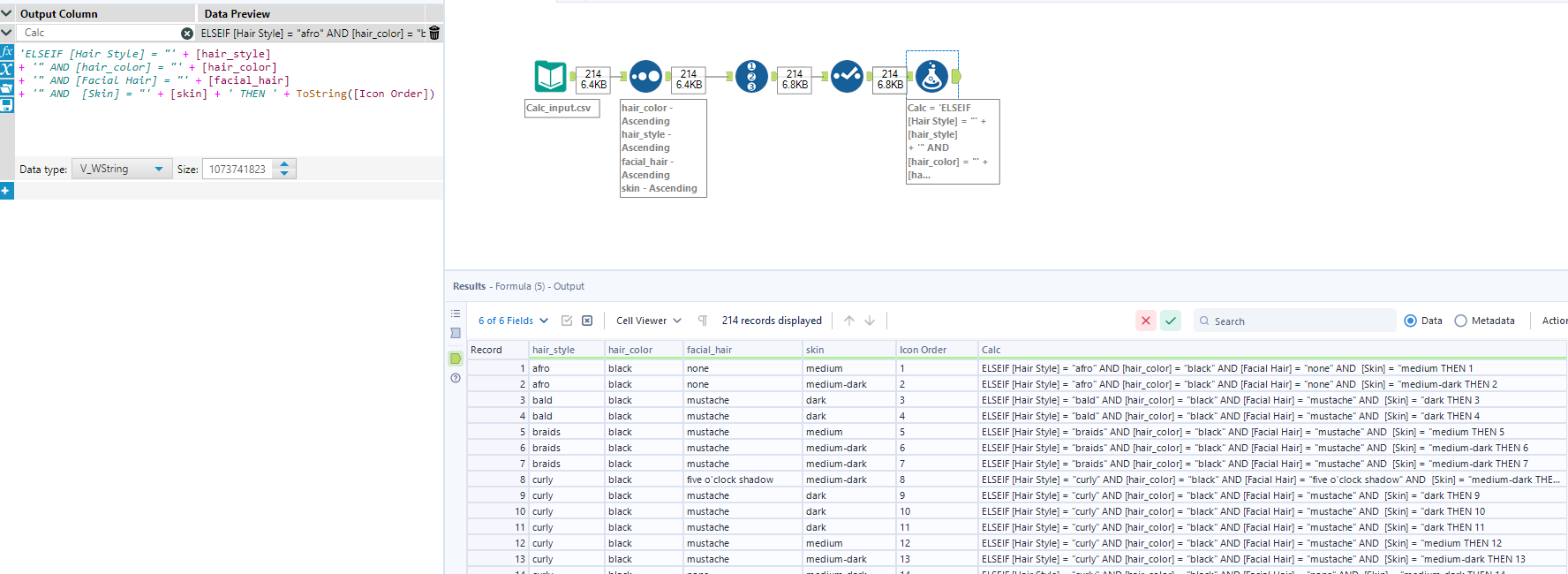
Task: Go to next record with down arrow
Action: click(870, 321)
